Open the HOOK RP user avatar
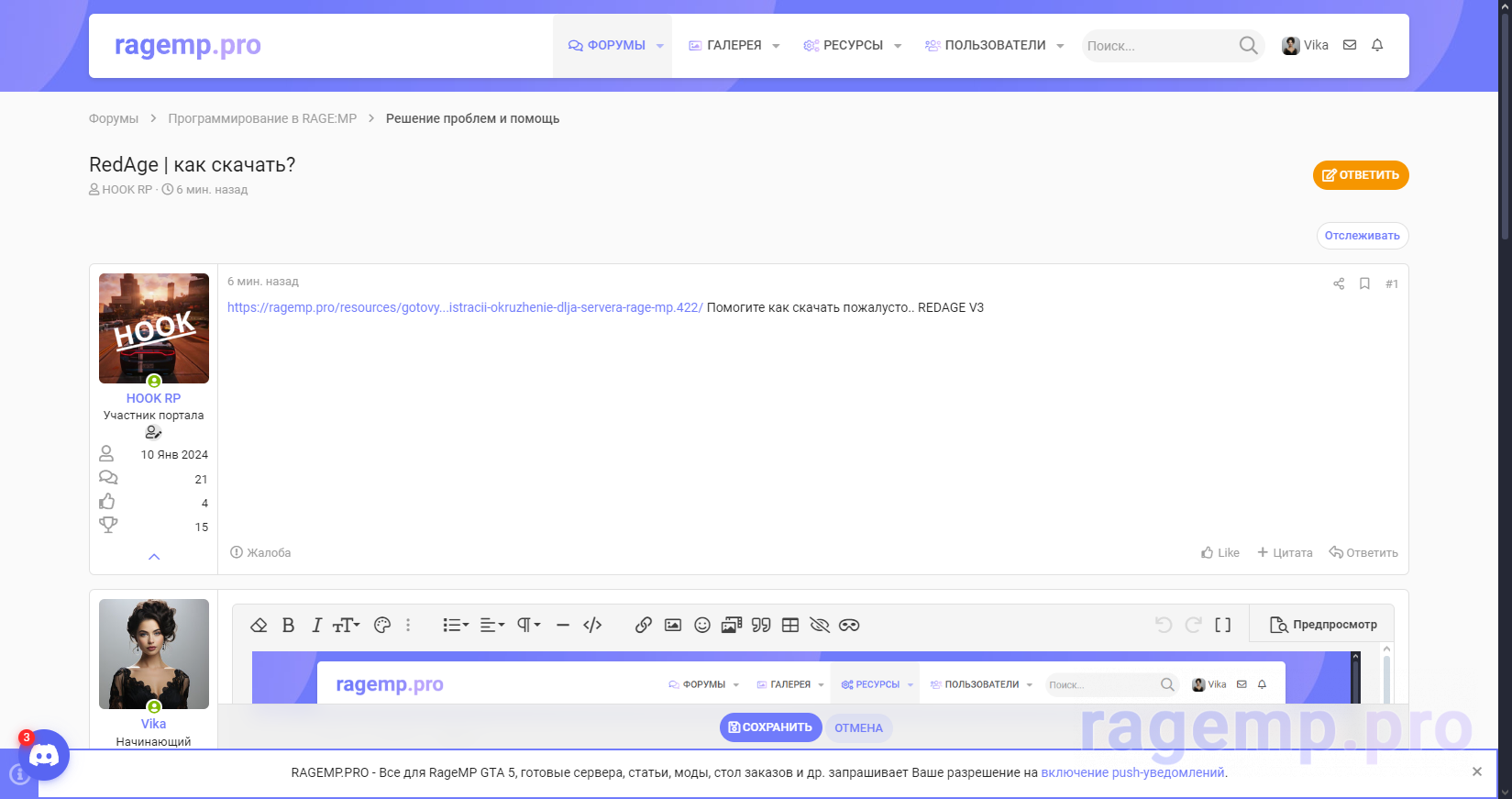The height and width of the screenshot is (799, 1512). click(154, 328)
